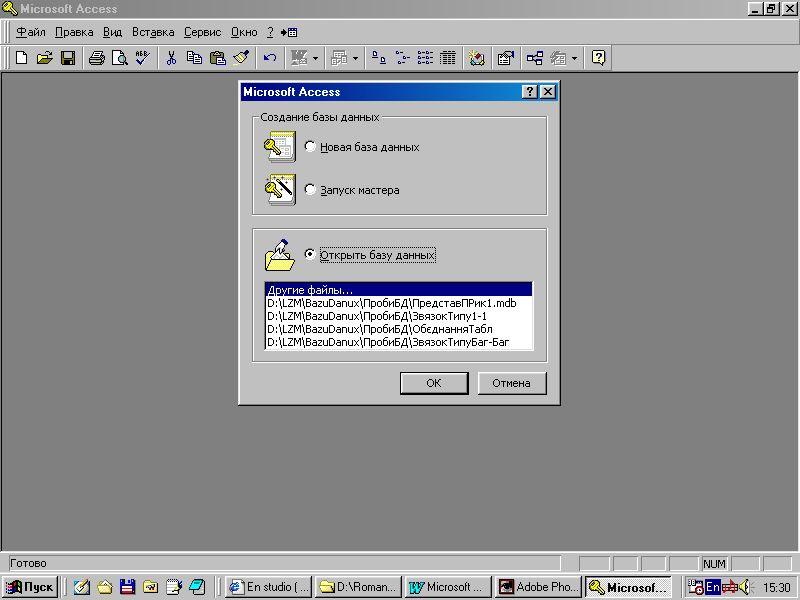The width and height of the screenshot is (800, 600).
Task: Expand the New Object dropdown arrow
Action: 574,58
